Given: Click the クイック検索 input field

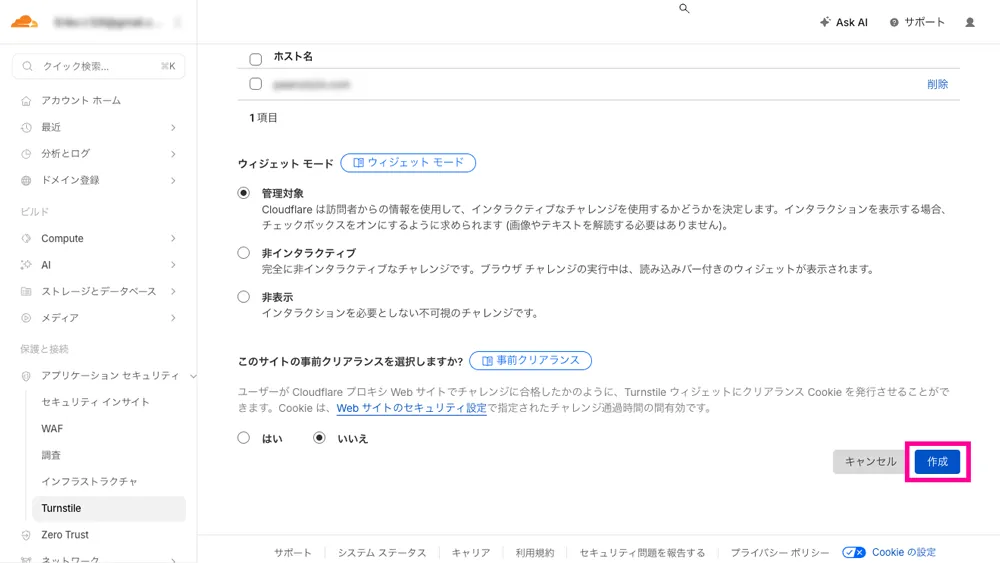Looking at the screenshot, I should 99,66.
